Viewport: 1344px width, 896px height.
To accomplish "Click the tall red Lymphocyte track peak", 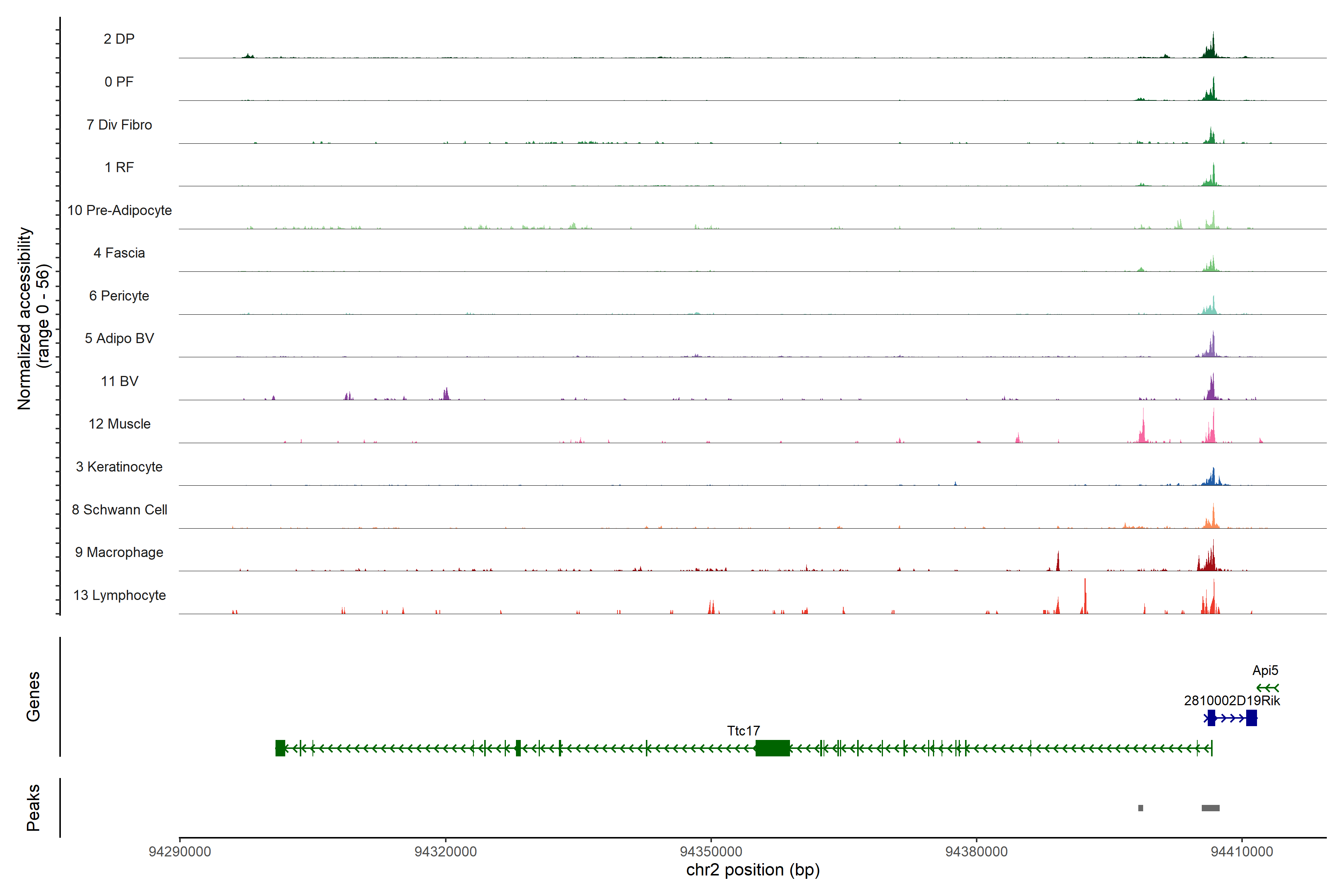I will click(x=1085, y=597).
